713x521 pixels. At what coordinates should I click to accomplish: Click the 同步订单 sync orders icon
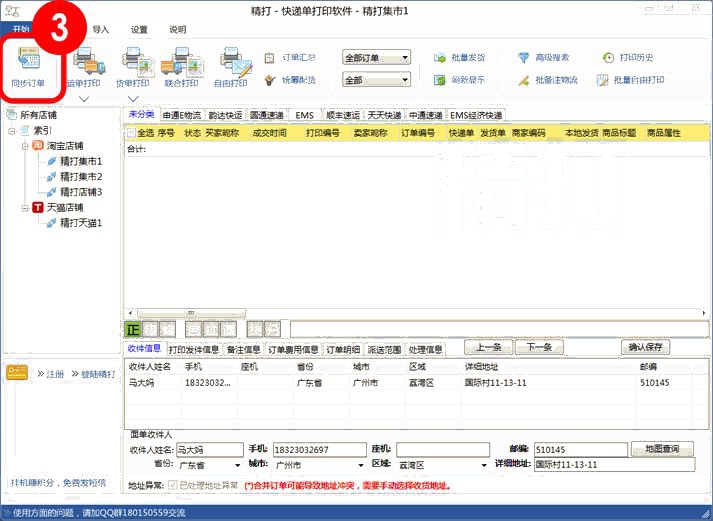click(x=28, y=63)
